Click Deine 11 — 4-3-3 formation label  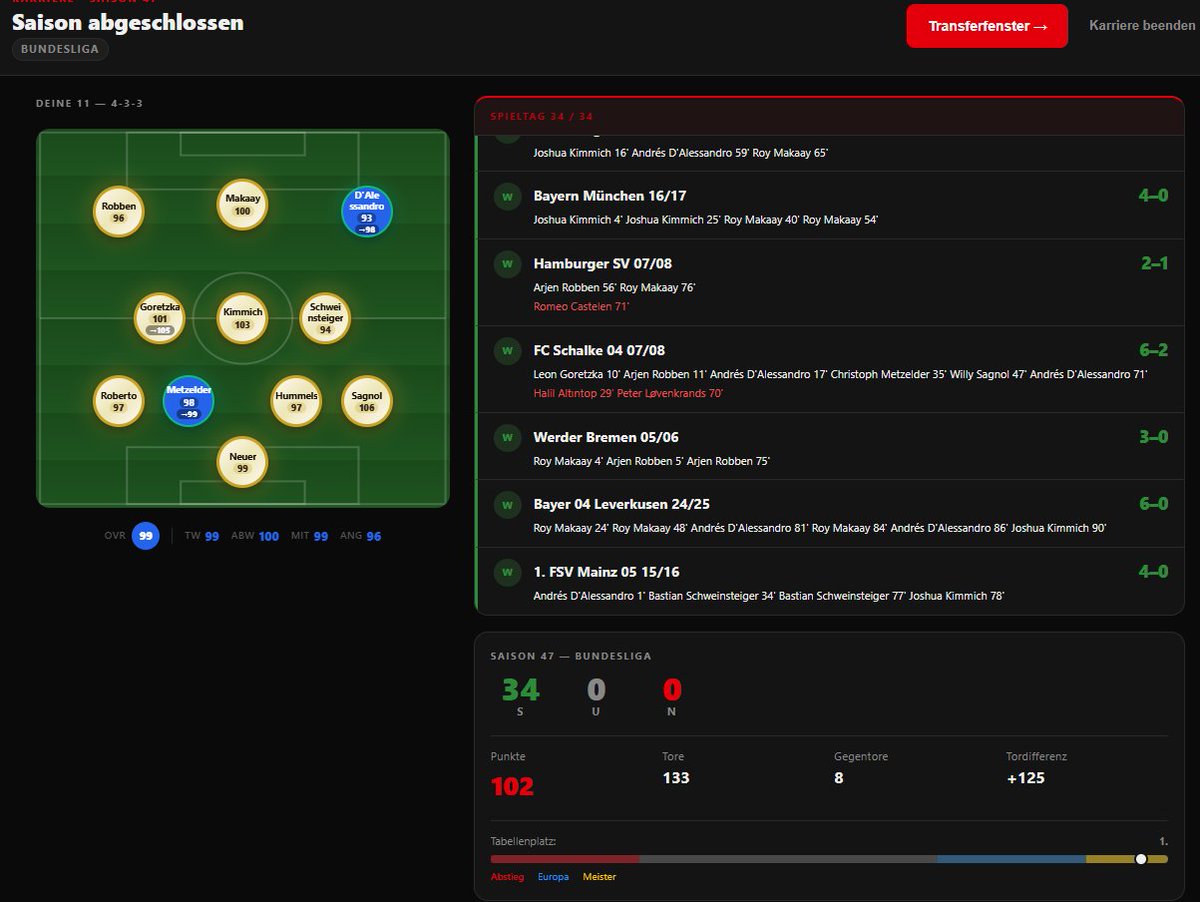point(89,103)
